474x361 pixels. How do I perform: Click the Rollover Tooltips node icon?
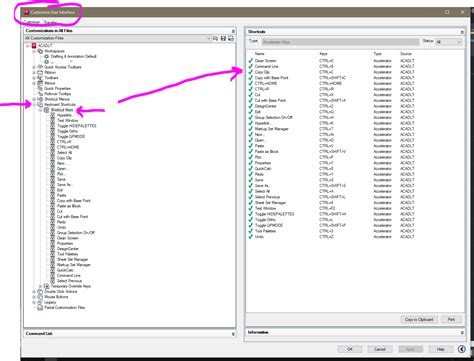(40, 94)
